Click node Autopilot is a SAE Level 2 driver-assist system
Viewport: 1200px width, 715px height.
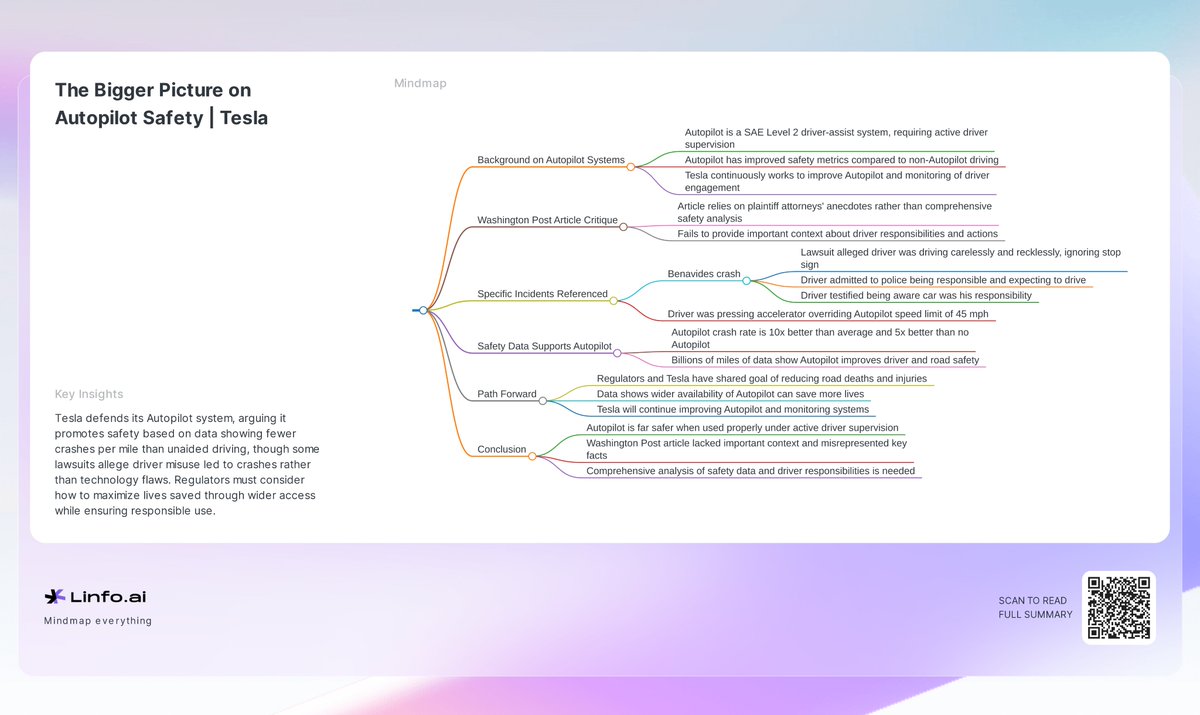[836, 138]
